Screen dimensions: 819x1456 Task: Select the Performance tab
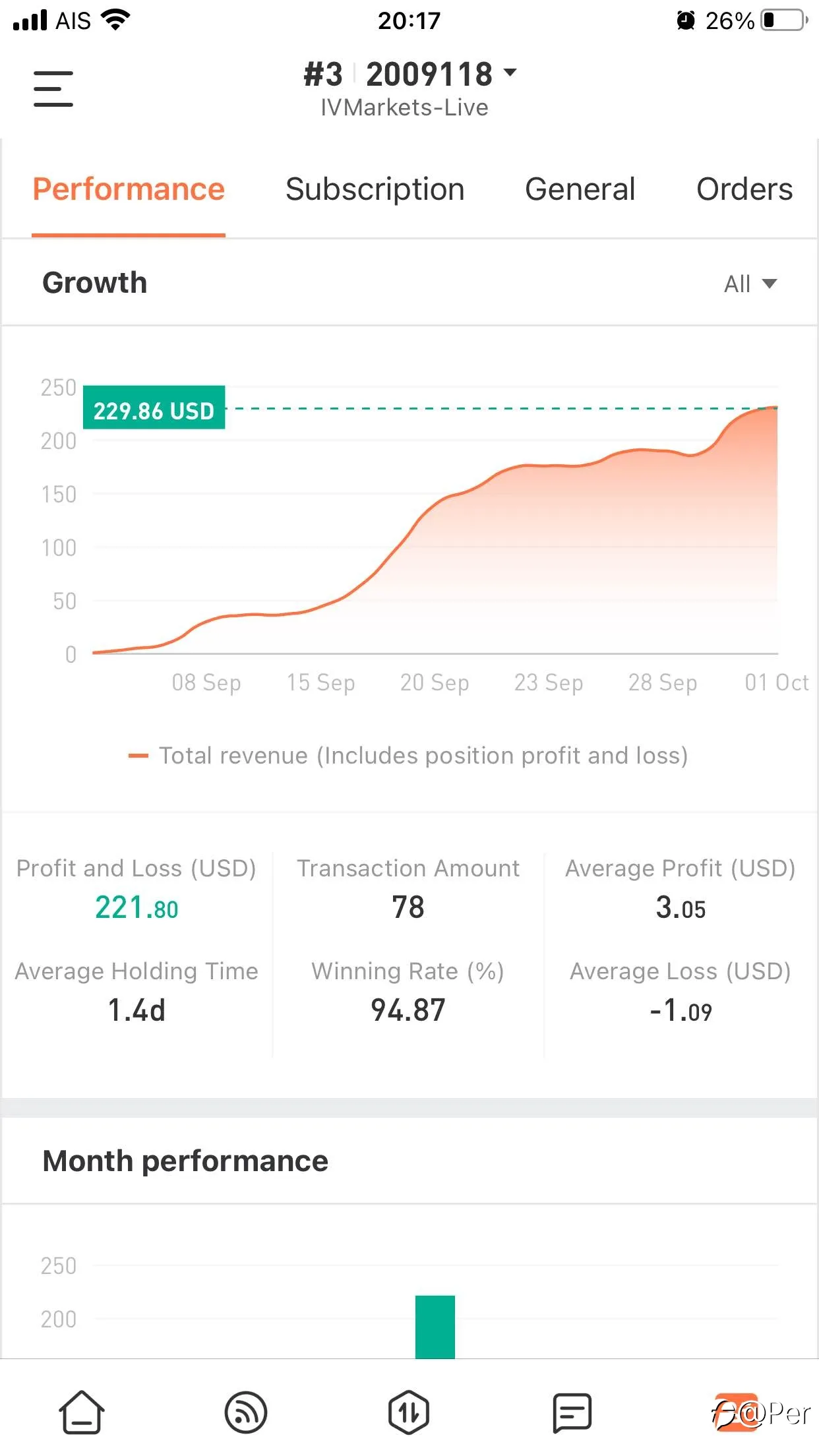pos(129,189)
